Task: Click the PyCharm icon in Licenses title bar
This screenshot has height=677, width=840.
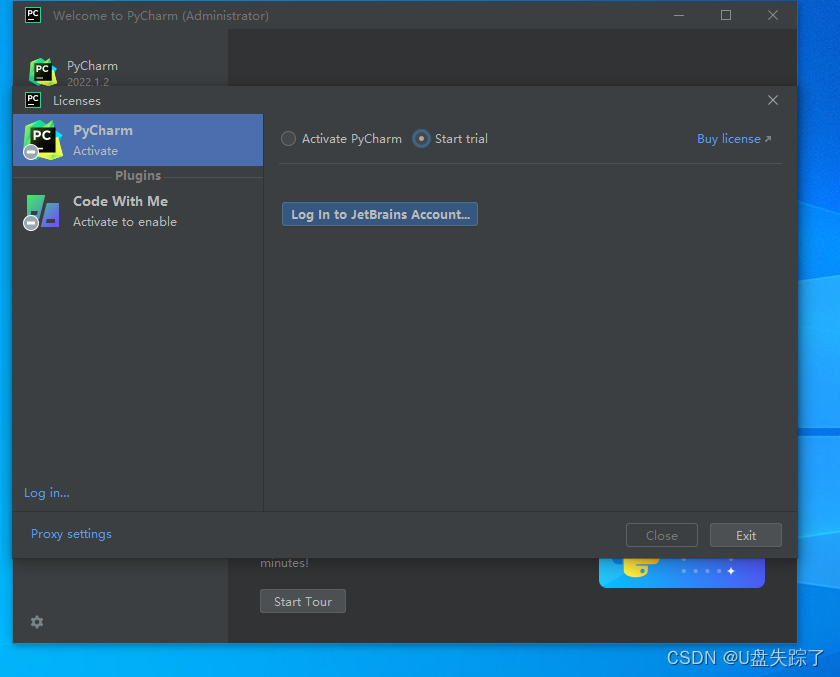Action: (33, 100)
